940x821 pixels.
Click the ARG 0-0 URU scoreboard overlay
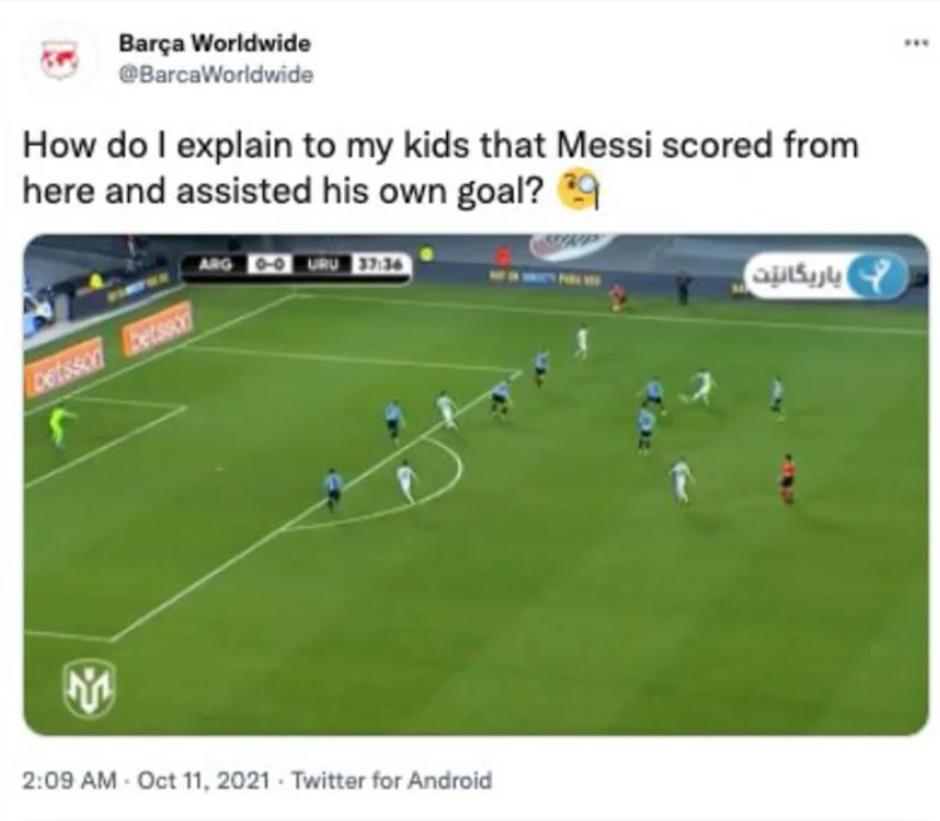coord(297,264)
